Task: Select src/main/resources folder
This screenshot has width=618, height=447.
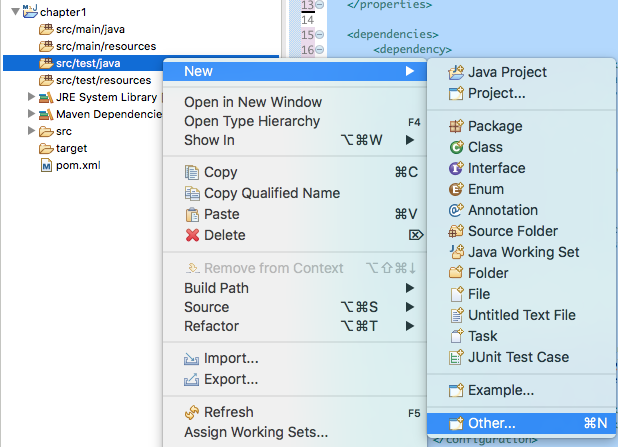Action: [x=106, y=46]
